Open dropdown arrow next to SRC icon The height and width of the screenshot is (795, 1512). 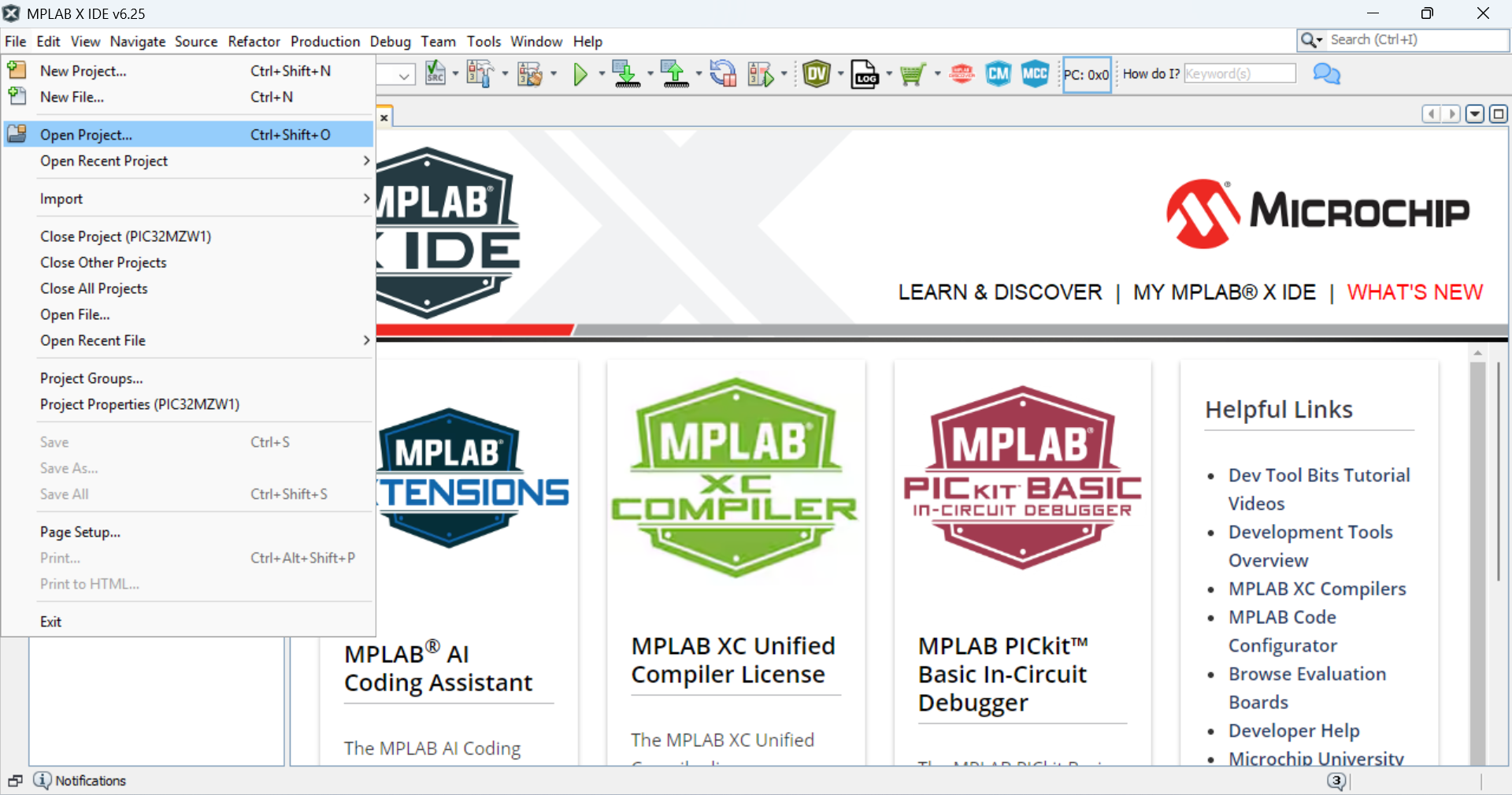(x=456, y=74)
